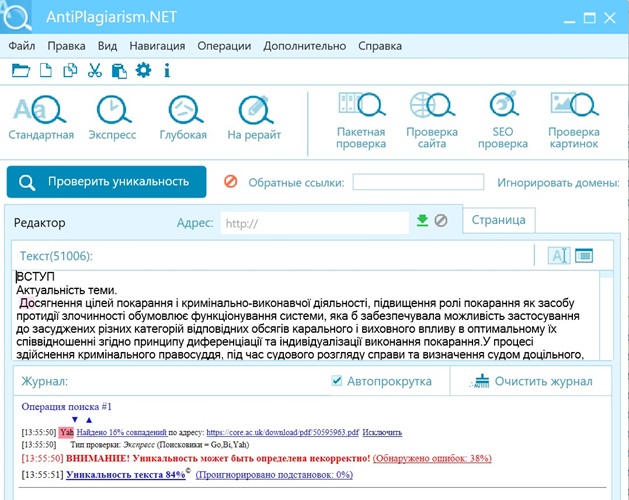Toggle the Автопрокрутка checkbox
The image size is (629, 500).
tap(337, 380)
